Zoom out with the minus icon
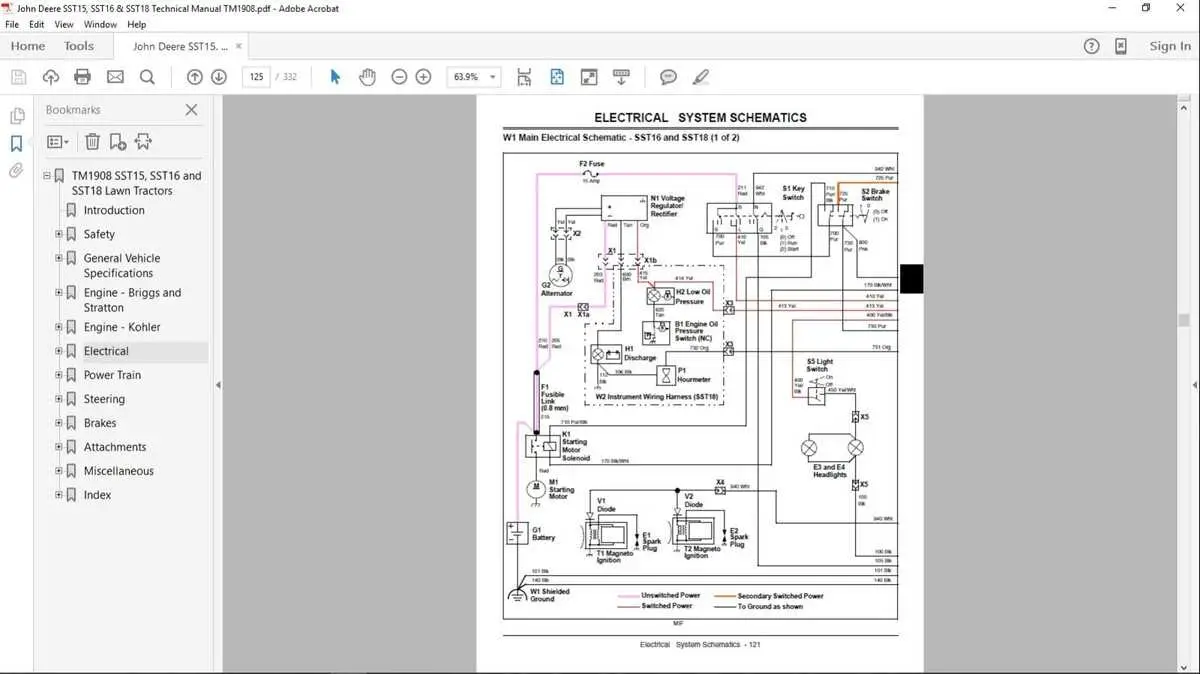The height and width of the screenshot is (674, 1200). click(399, 77)
